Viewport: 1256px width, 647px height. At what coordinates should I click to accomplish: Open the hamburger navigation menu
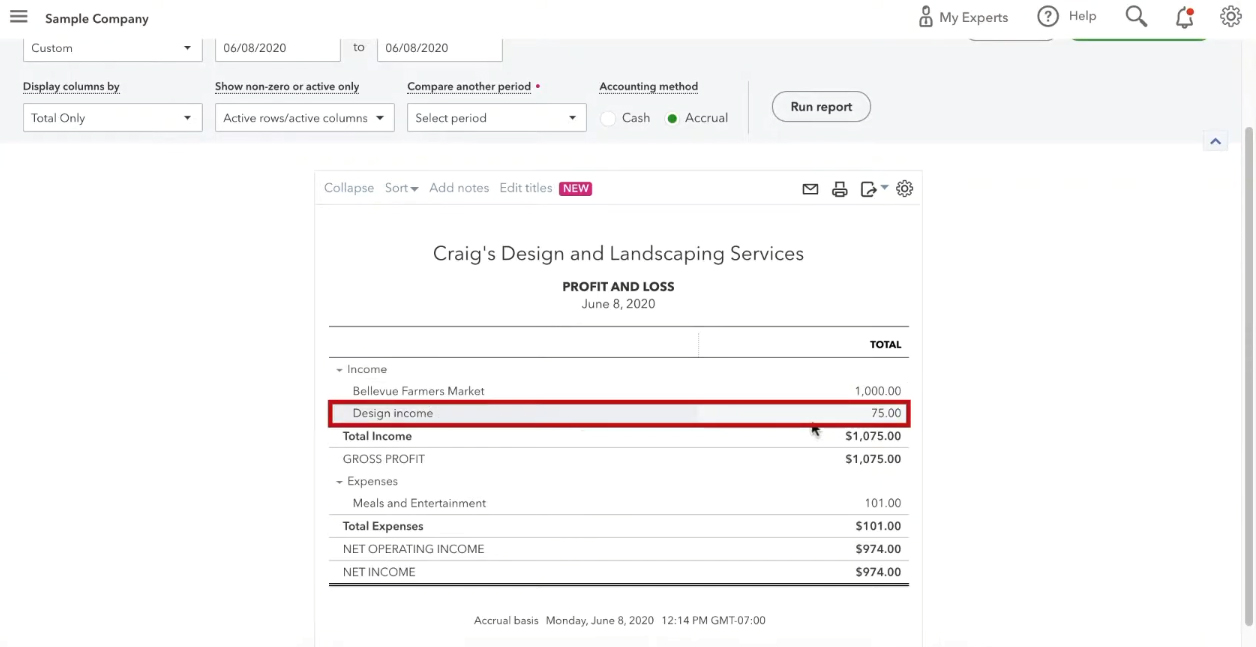coord(18,17)
